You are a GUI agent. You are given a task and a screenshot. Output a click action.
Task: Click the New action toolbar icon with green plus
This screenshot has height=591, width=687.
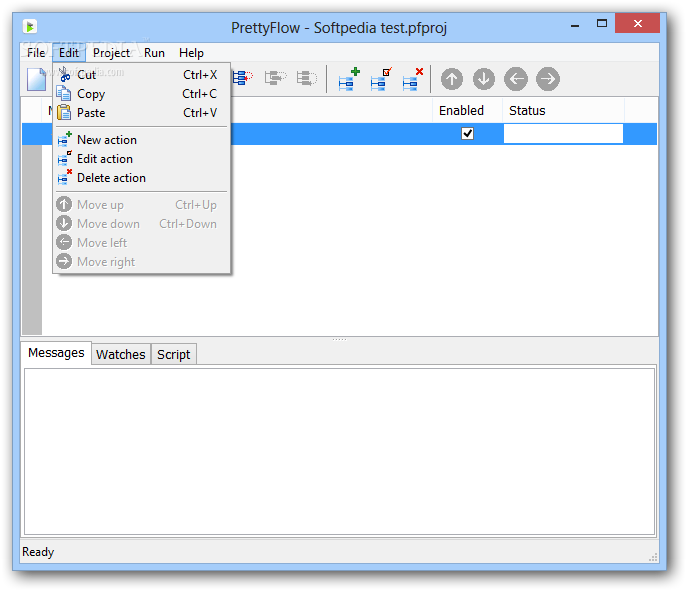point(349,79)
